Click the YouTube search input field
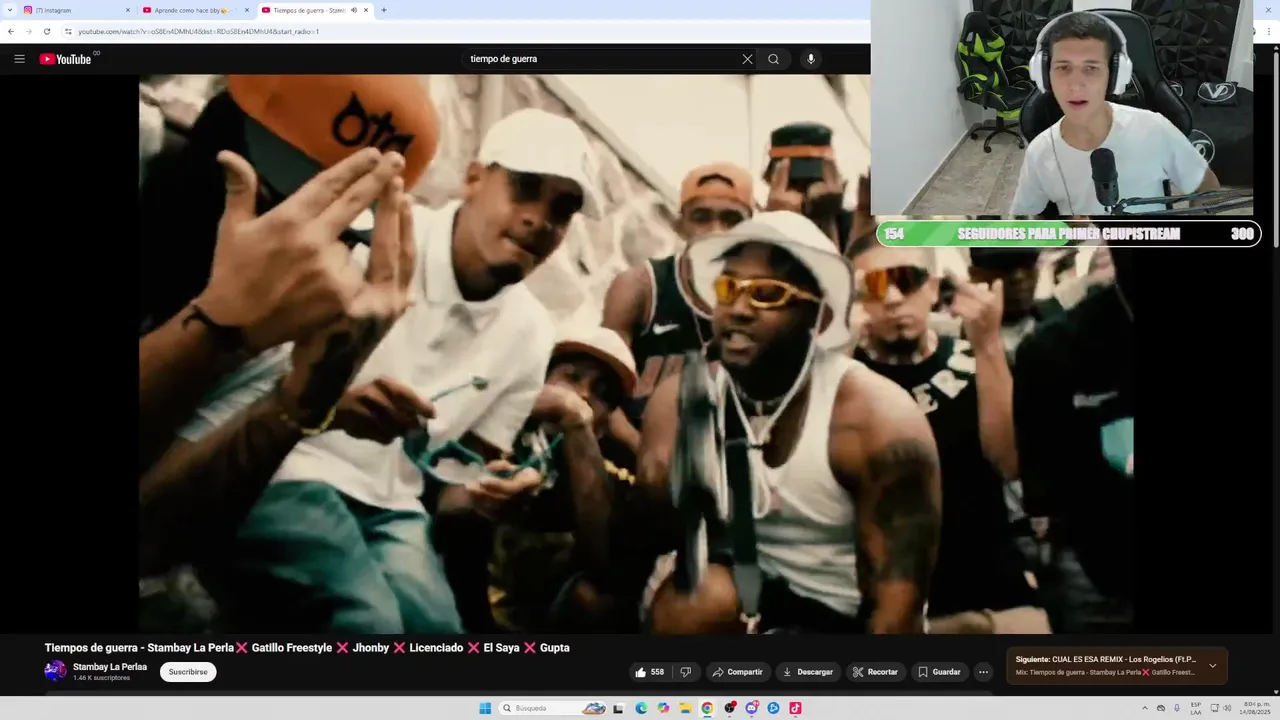This screenshot has width=1280, height=720. [x=600, y=59]
